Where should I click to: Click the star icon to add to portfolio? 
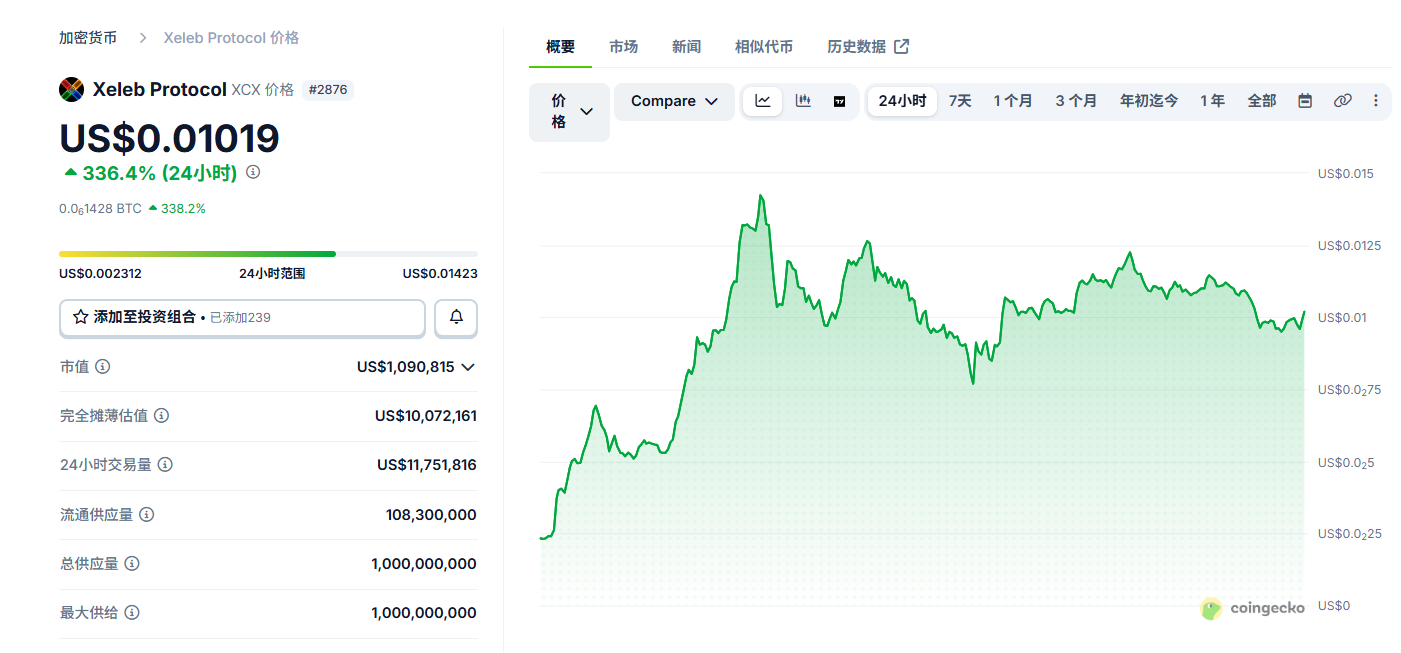coord(81,317)
